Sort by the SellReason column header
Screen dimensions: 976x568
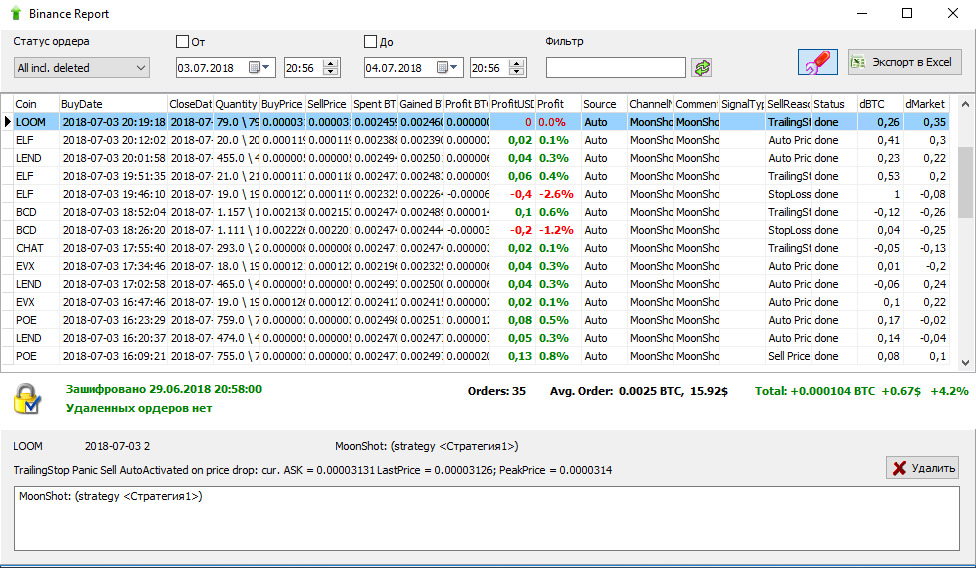788,104
